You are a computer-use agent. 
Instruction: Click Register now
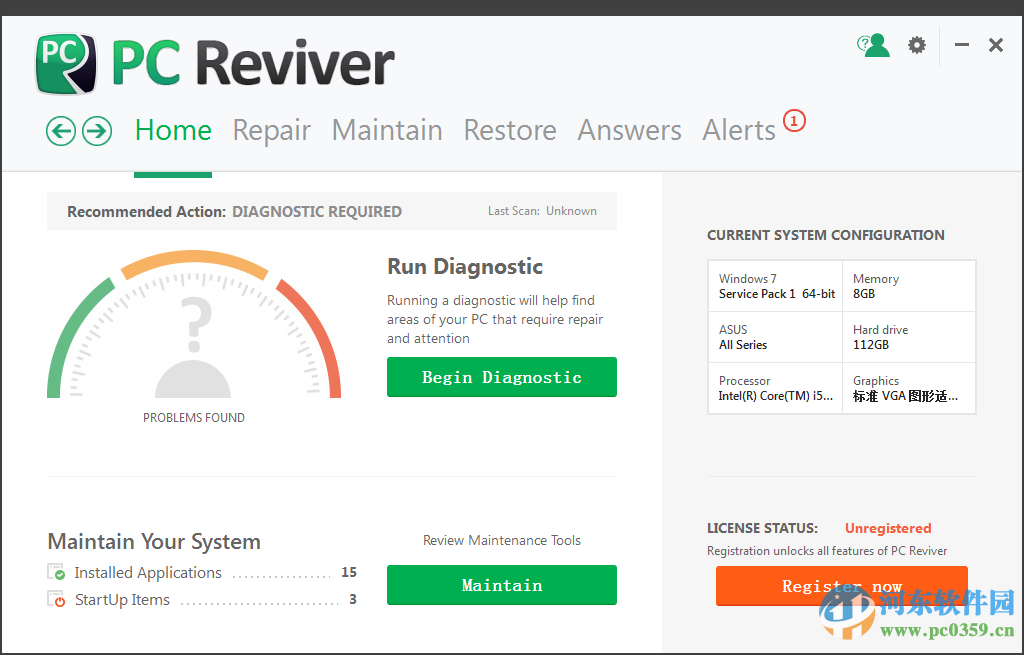[x=841, y=586]
